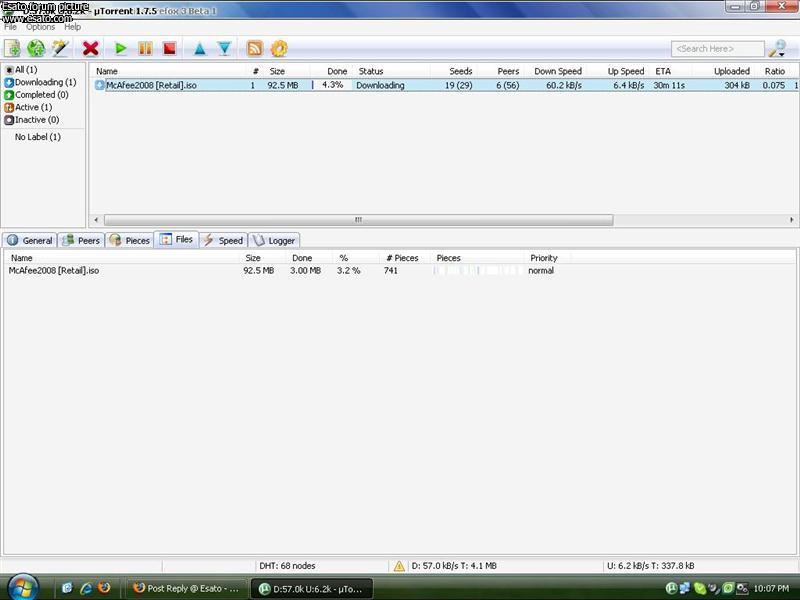This screenshot has height=600, width=800.
Task: Launch Firefox from quick launch
Action: point(105,588)
